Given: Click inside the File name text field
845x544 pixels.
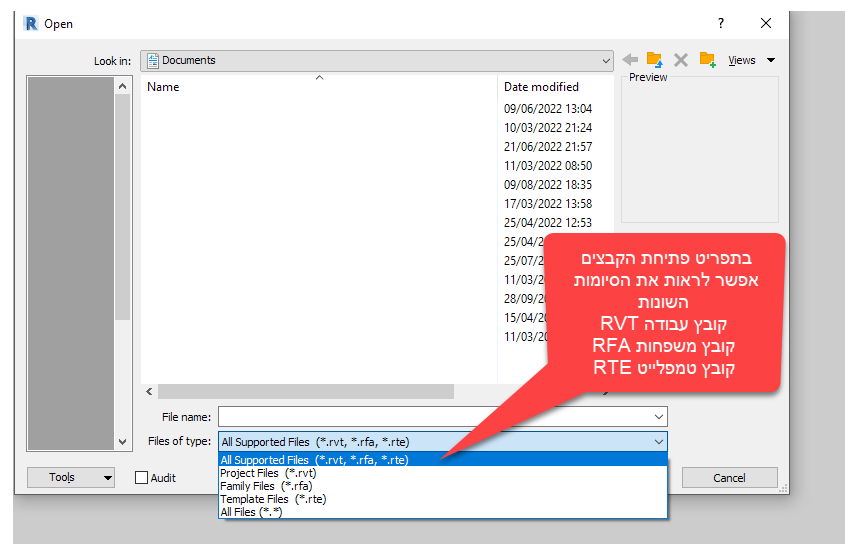Looking at the screenshot, I should (x=430, y=416).
